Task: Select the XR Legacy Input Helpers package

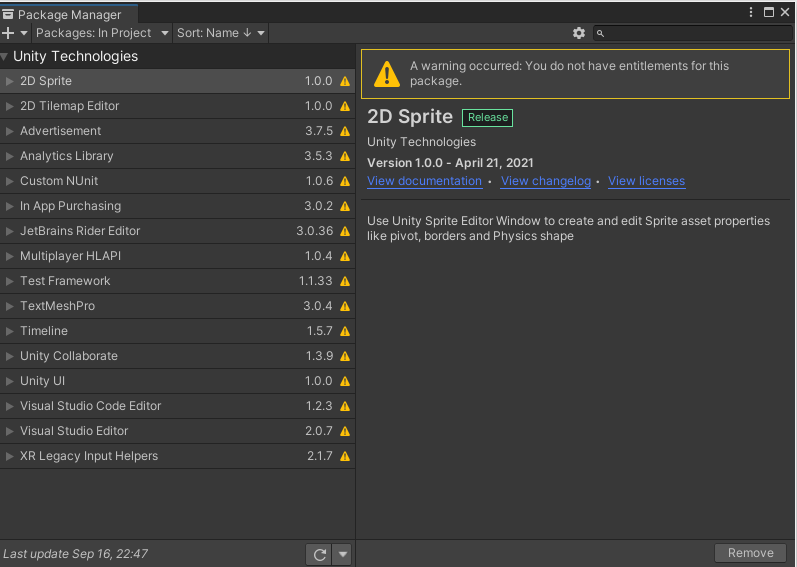Action: click(177, 456)
